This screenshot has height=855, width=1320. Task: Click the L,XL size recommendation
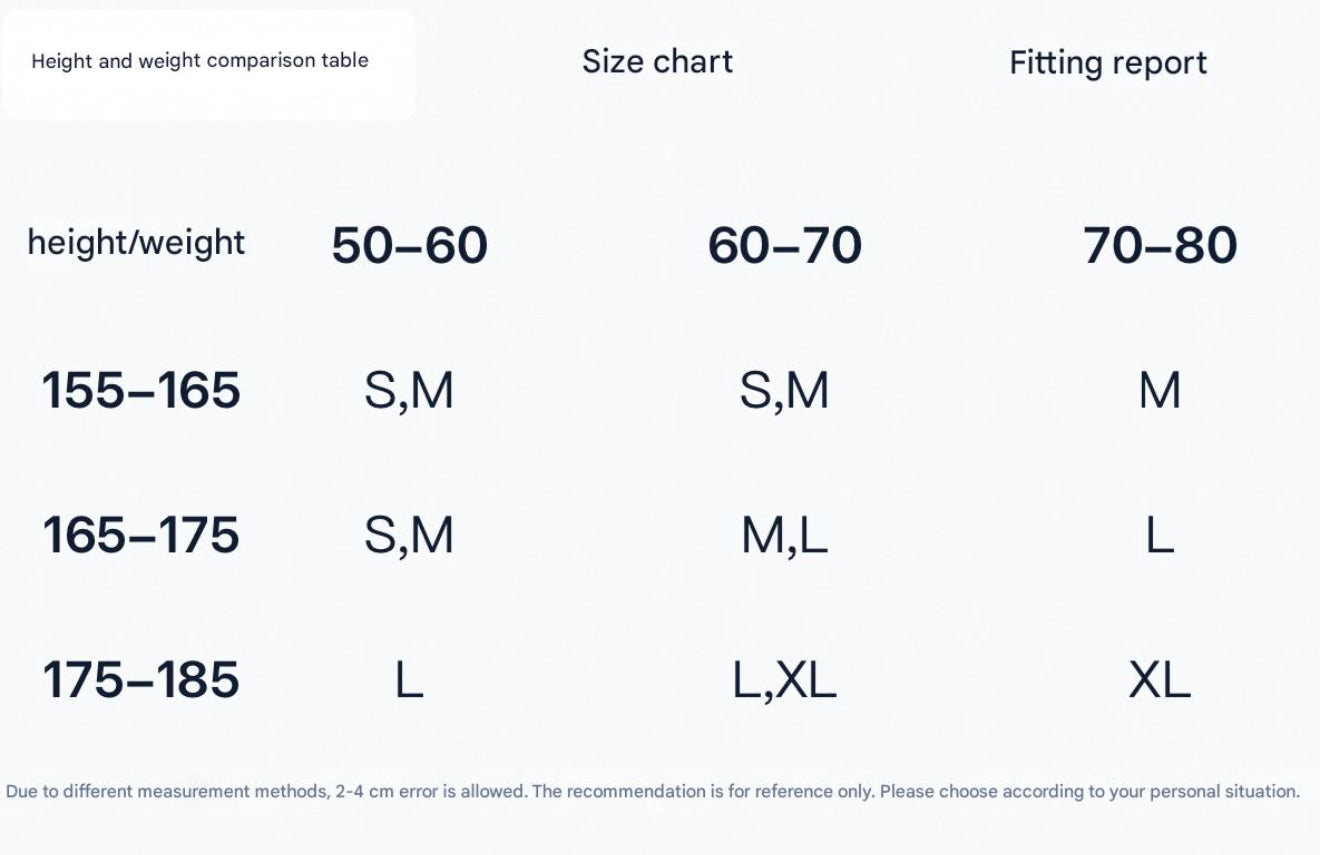[784, 682]
